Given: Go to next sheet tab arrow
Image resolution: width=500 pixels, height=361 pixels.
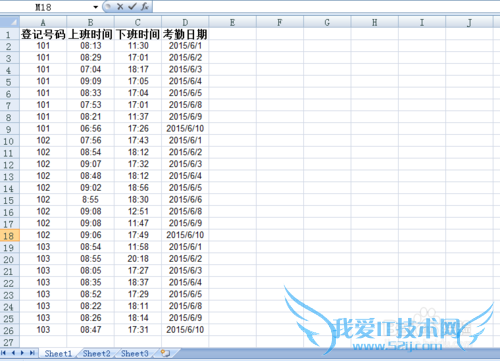Looking at the screenshot, I should coord(23,353).
